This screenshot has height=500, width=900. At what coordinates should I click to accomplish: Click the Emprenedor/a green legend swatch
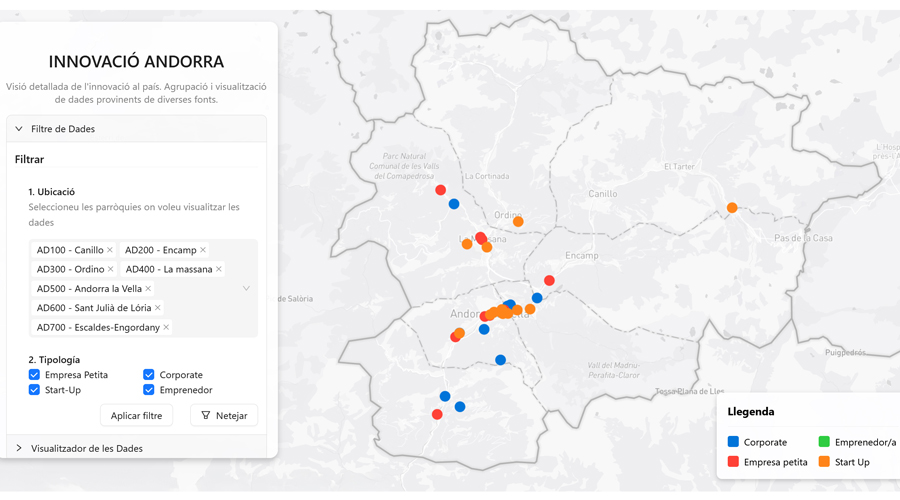824,441
